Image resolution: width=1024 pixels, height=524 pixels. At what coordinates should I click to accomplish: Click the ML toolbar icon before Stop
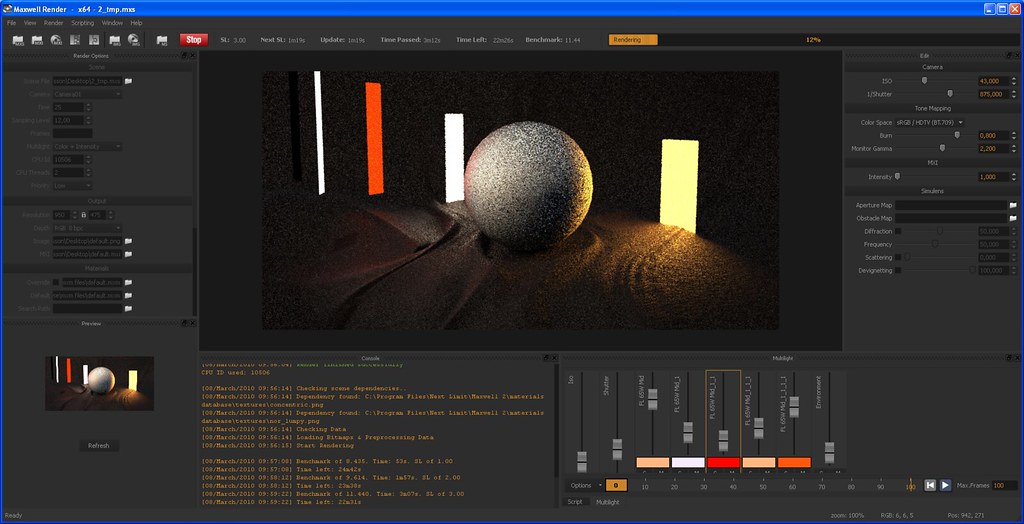coord(162,40)
